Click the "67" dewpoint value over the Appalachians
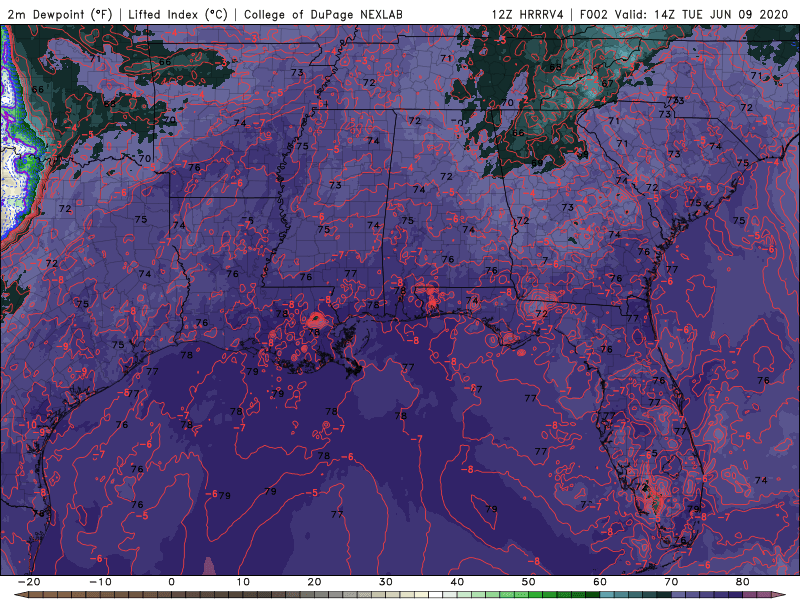800x600 pixels. tap(607, 84)
